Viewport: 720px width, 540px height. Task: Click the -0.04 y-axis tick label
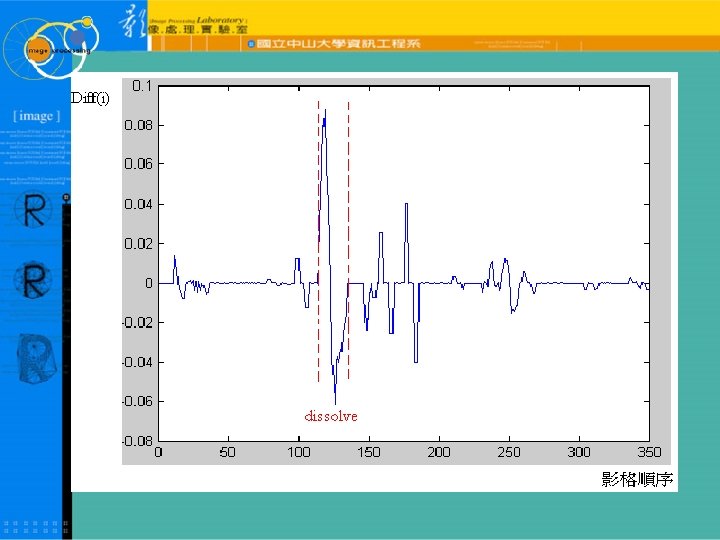tap(137, 362)
